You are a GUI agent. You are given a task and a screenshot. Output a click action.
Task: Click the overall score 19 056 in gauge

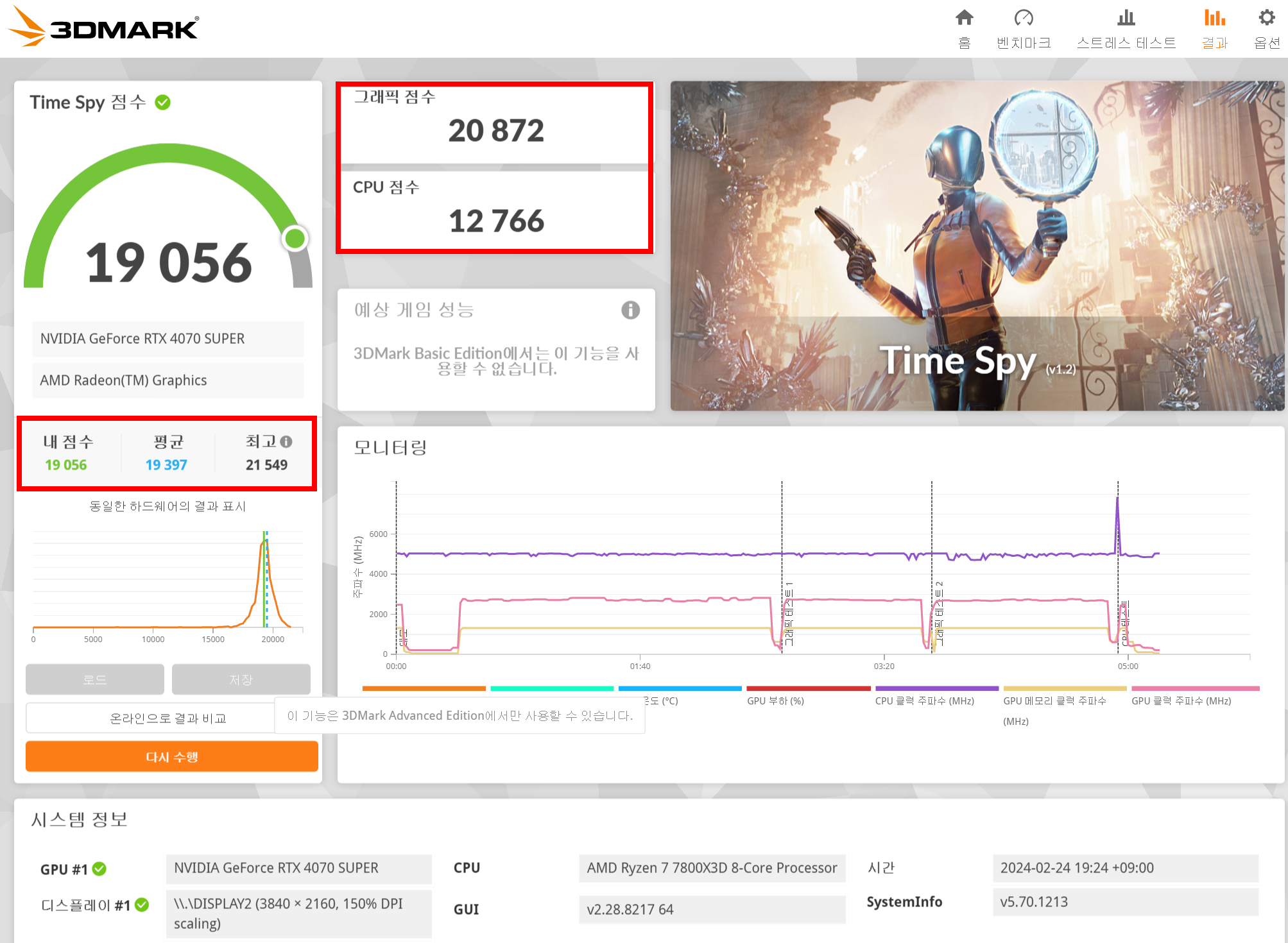coord(169,262)
